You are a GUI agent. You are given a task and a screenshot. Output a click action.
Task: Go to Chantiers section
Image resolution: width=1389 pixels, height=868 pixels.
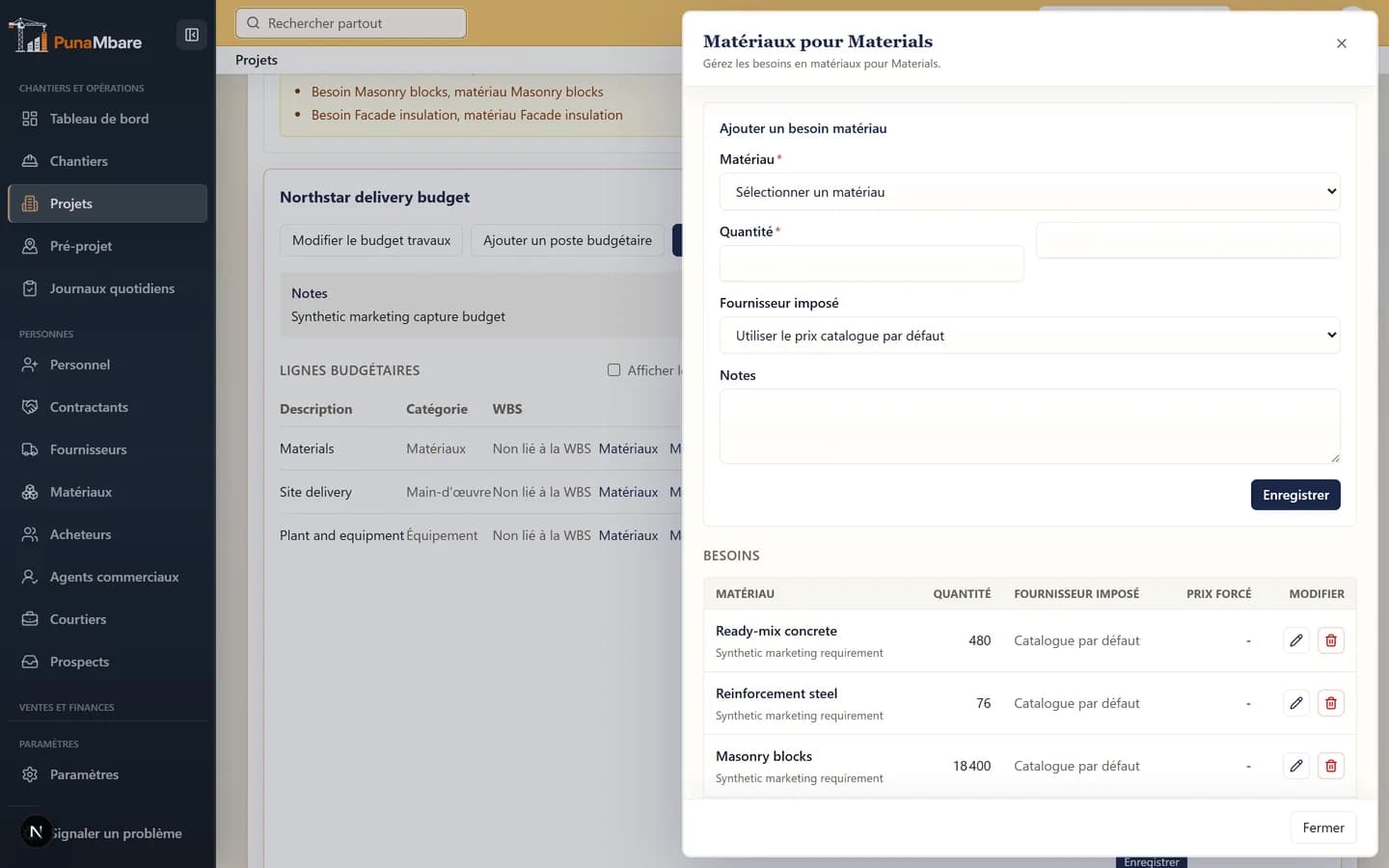(x=107, y=161)
